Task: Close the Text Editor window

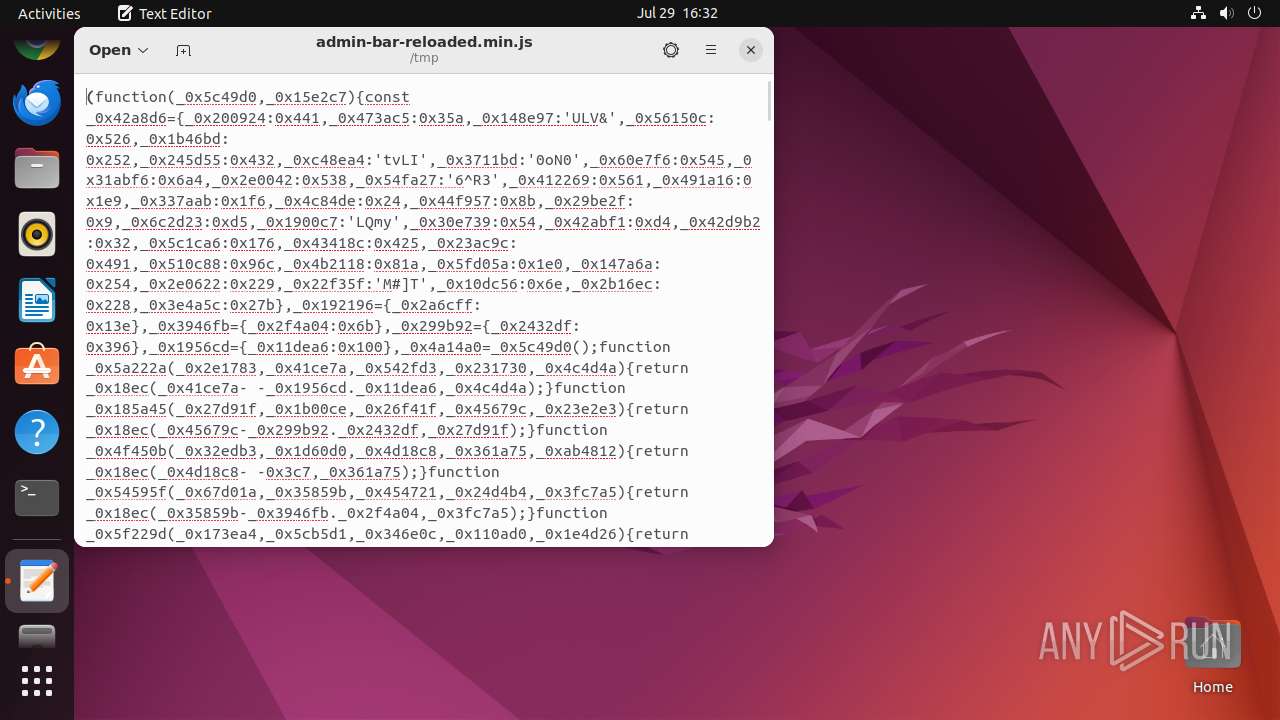Action: [x=751, y=50]
